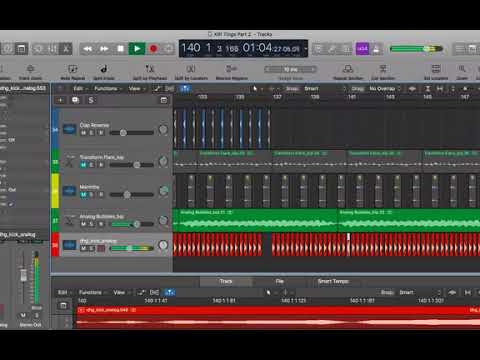
Task: Open the Functions menu in audio editor
Action: (x=92, y=293)
